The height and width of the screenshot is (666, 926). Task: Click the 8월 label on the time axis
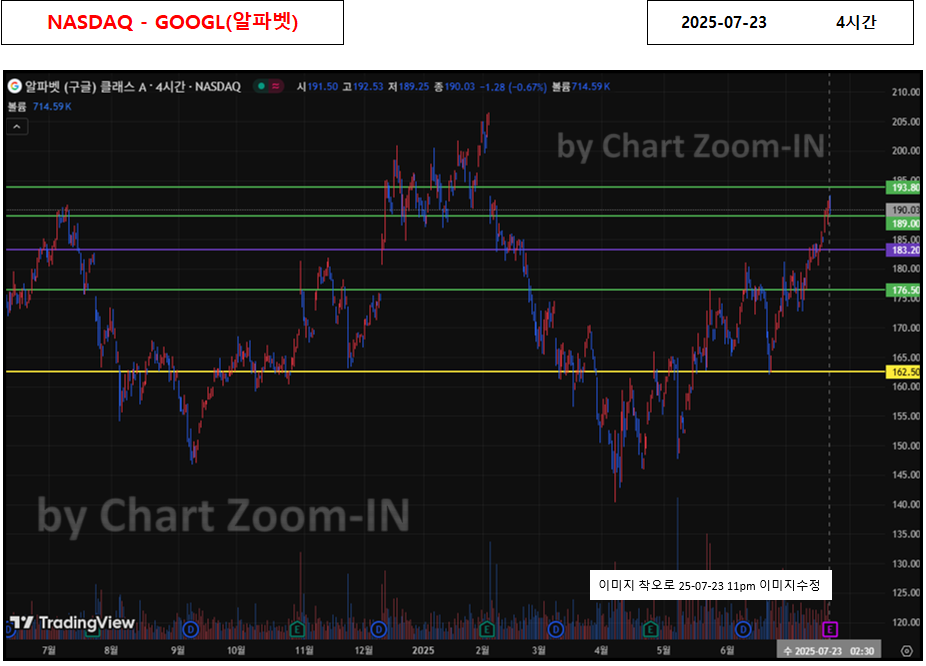click(x=110, y=650)
